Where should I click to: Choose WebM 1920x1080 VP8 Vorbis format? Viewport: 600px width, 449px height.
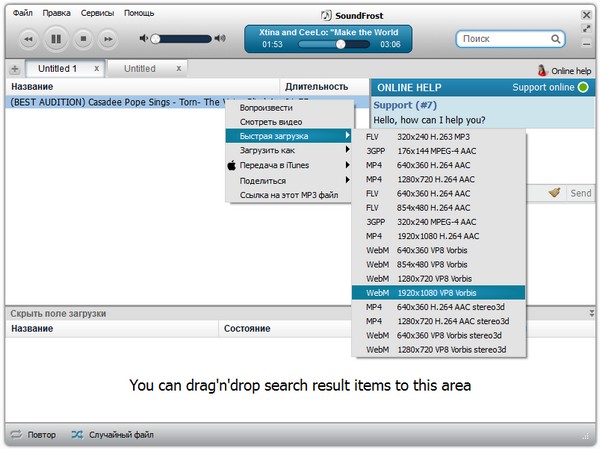pos(437,293)
